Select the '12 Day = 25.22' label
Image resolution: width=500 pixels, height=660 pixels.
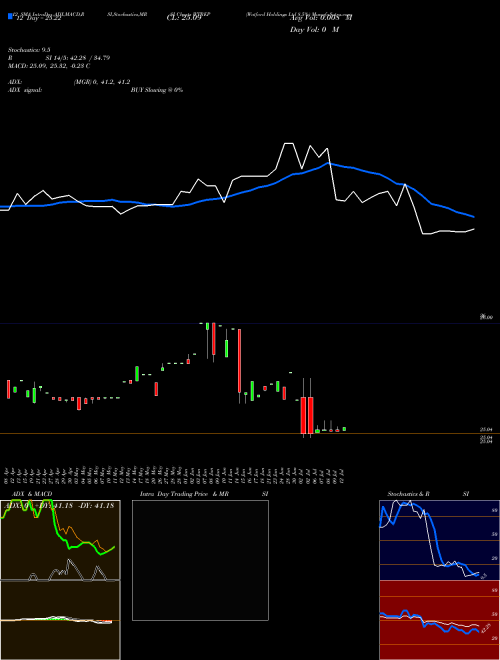click(39, 18)
